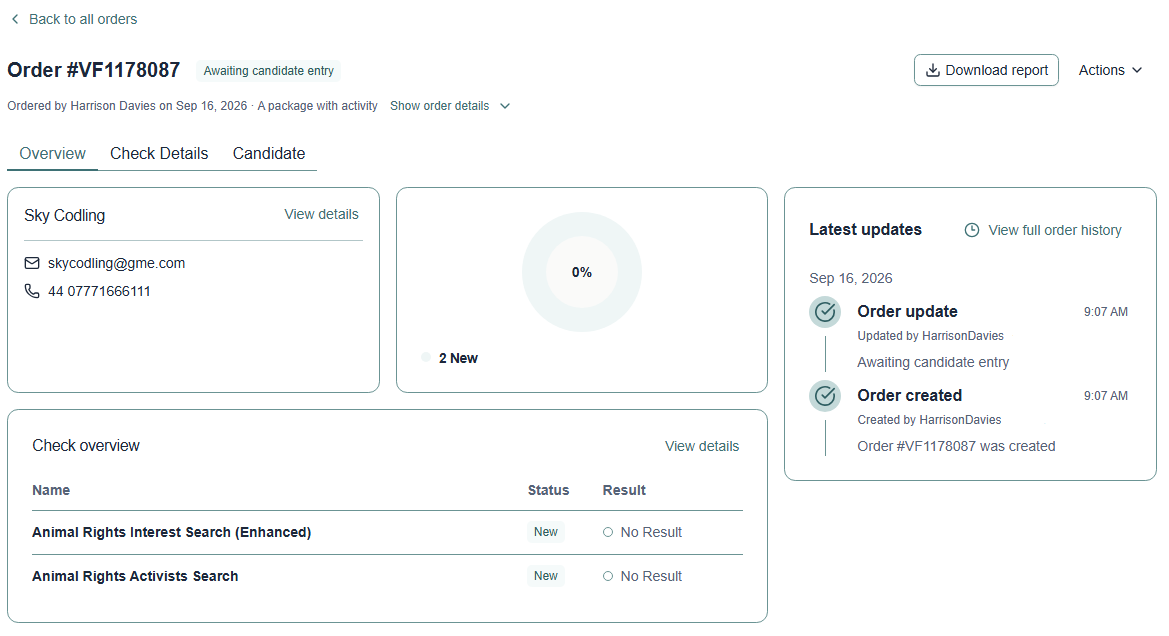Expand Show order details

click(450, 106)
